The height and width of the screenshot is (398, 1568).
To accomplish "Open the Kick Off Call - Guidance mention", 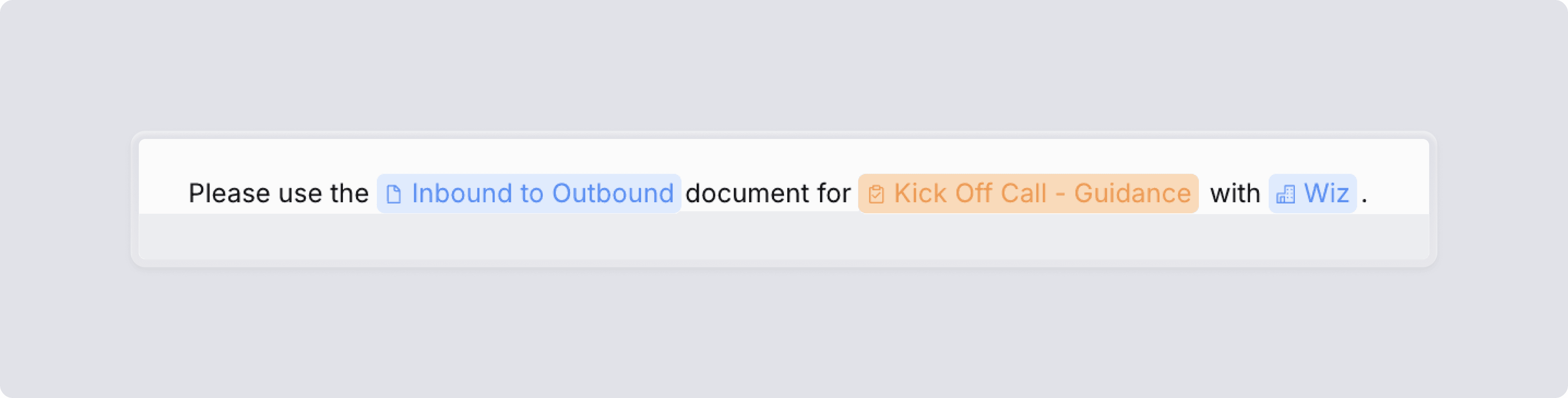I will point(1028,193).
